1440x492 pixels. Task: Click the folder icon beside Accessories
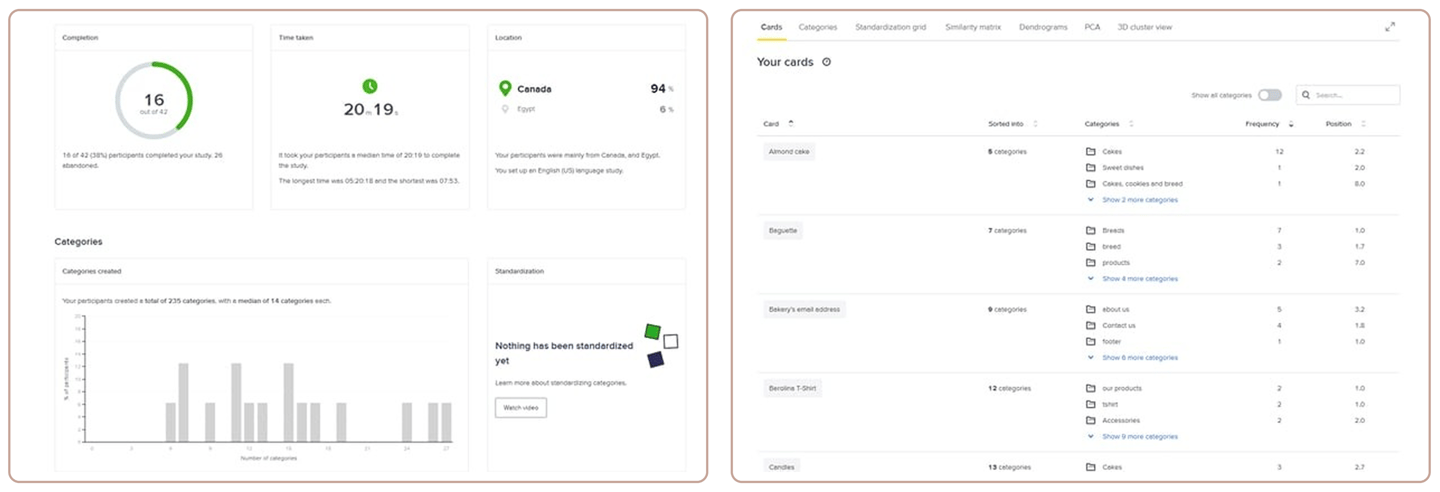[1091, 421]
